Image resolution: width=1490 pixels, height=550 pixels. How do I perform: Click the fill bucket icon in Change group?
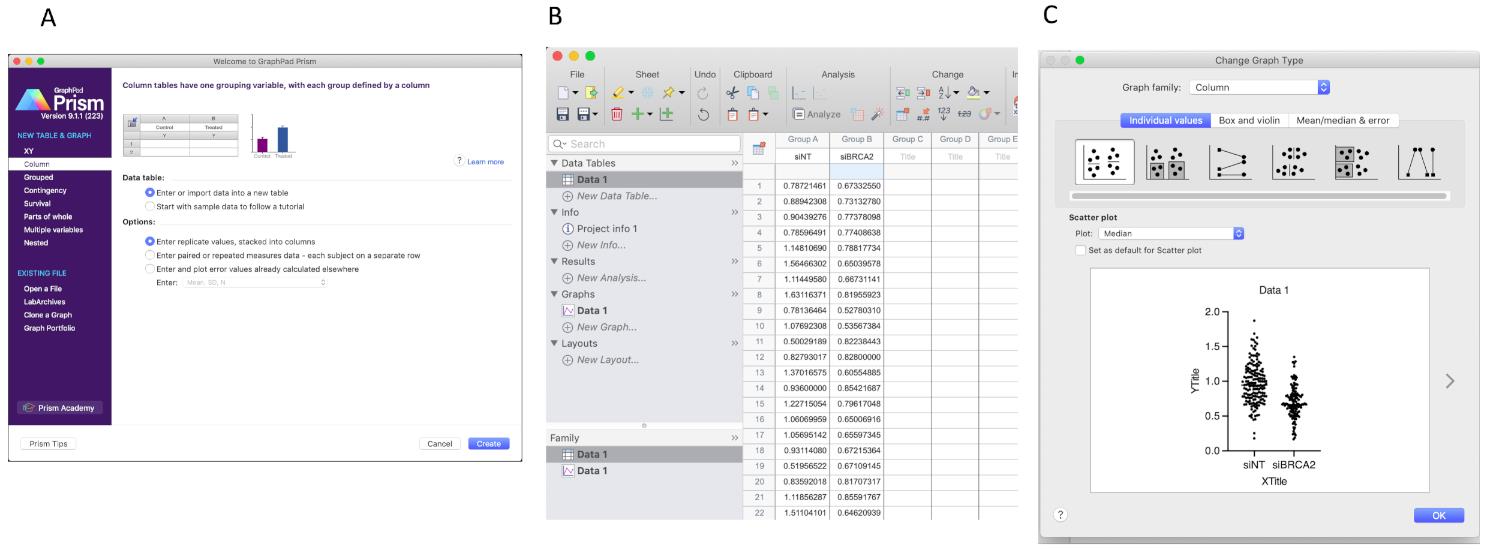[x=973, y=92]
